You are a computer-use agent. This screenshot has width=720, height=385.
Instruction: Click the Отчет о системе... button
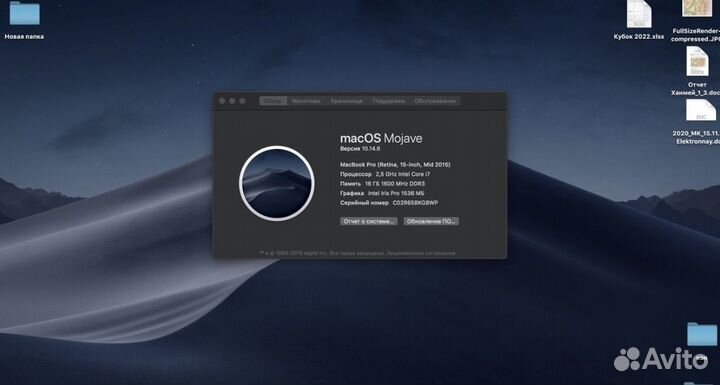[369, 221]
